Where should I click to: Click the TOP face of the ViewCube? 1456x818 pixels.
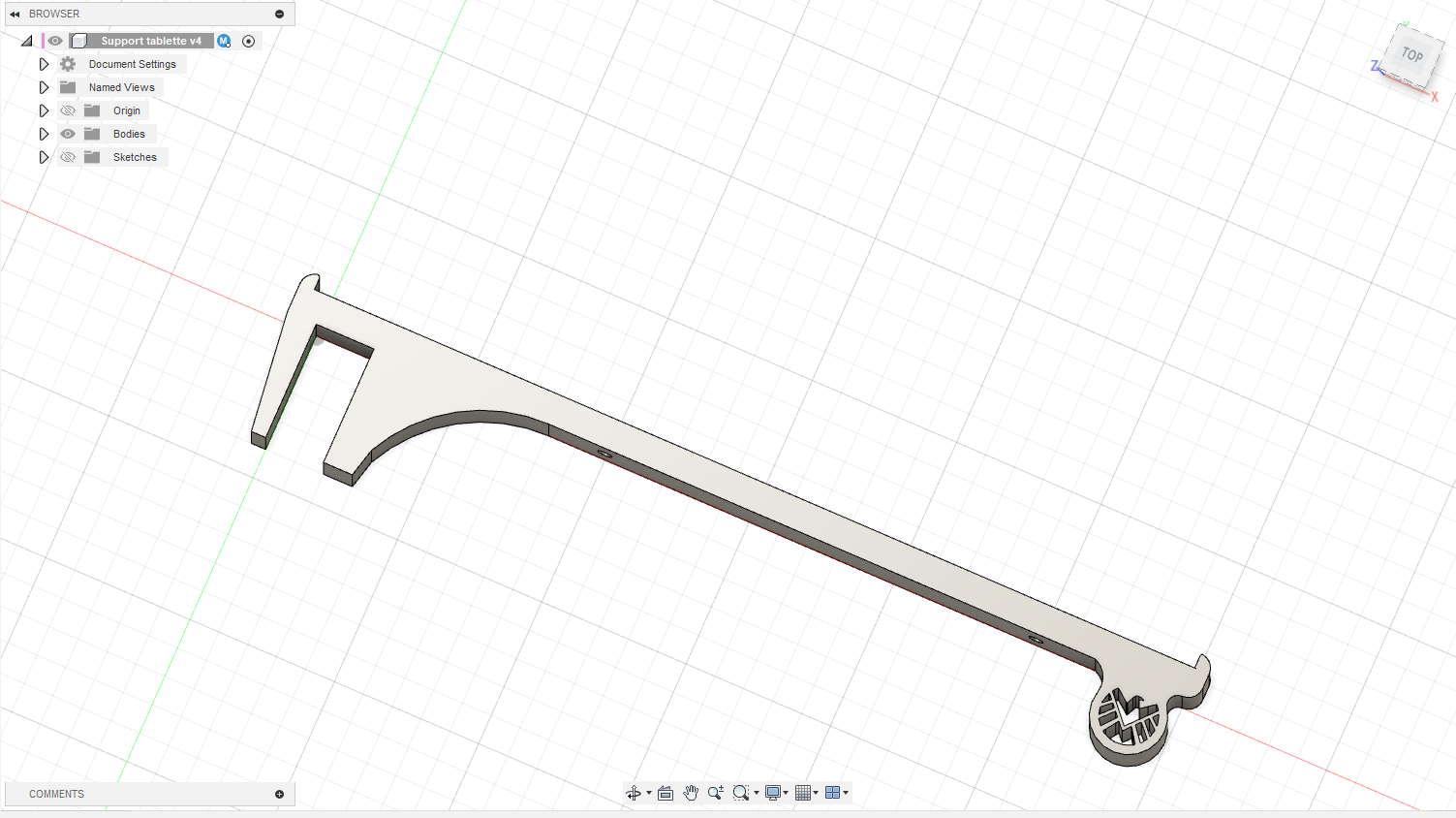[x=1411, y=56]
